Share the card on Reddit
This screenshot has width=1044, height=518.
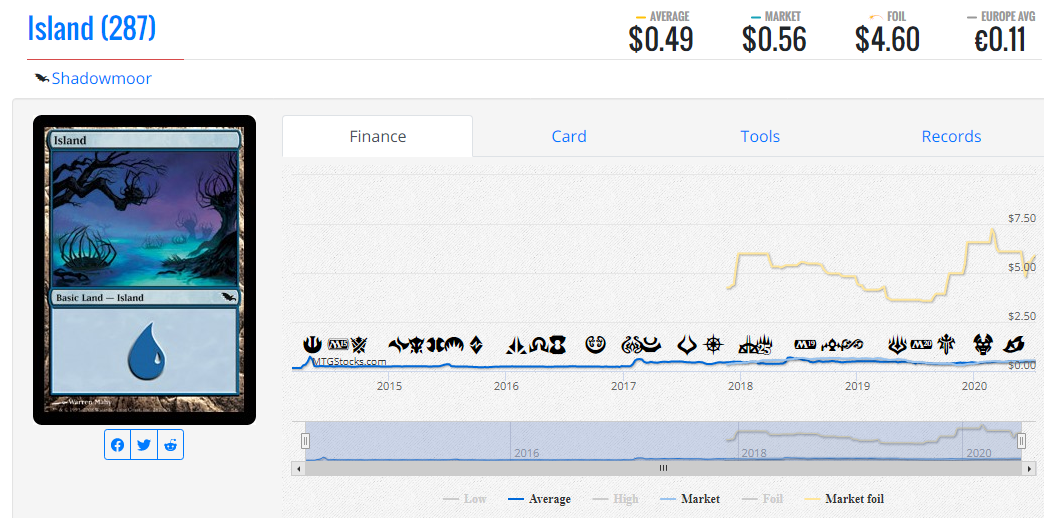tap(170, 445)
